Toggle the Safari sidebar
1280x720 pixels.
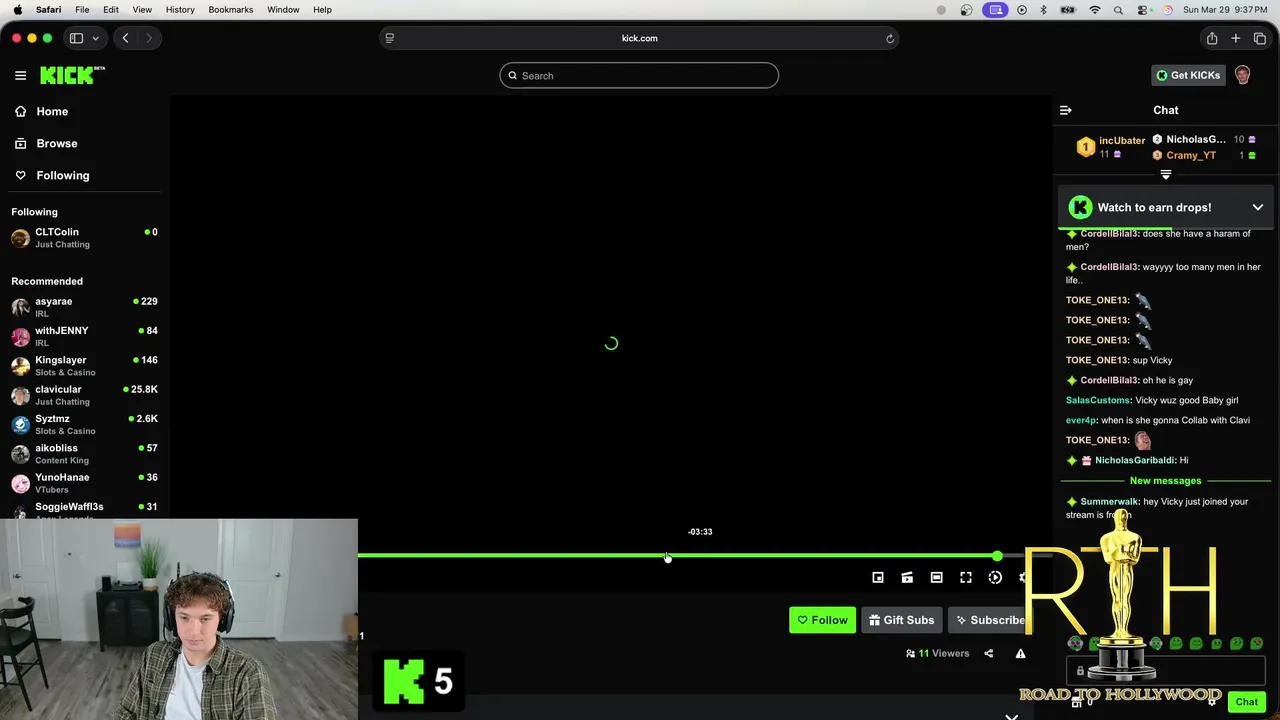(76, 38)
